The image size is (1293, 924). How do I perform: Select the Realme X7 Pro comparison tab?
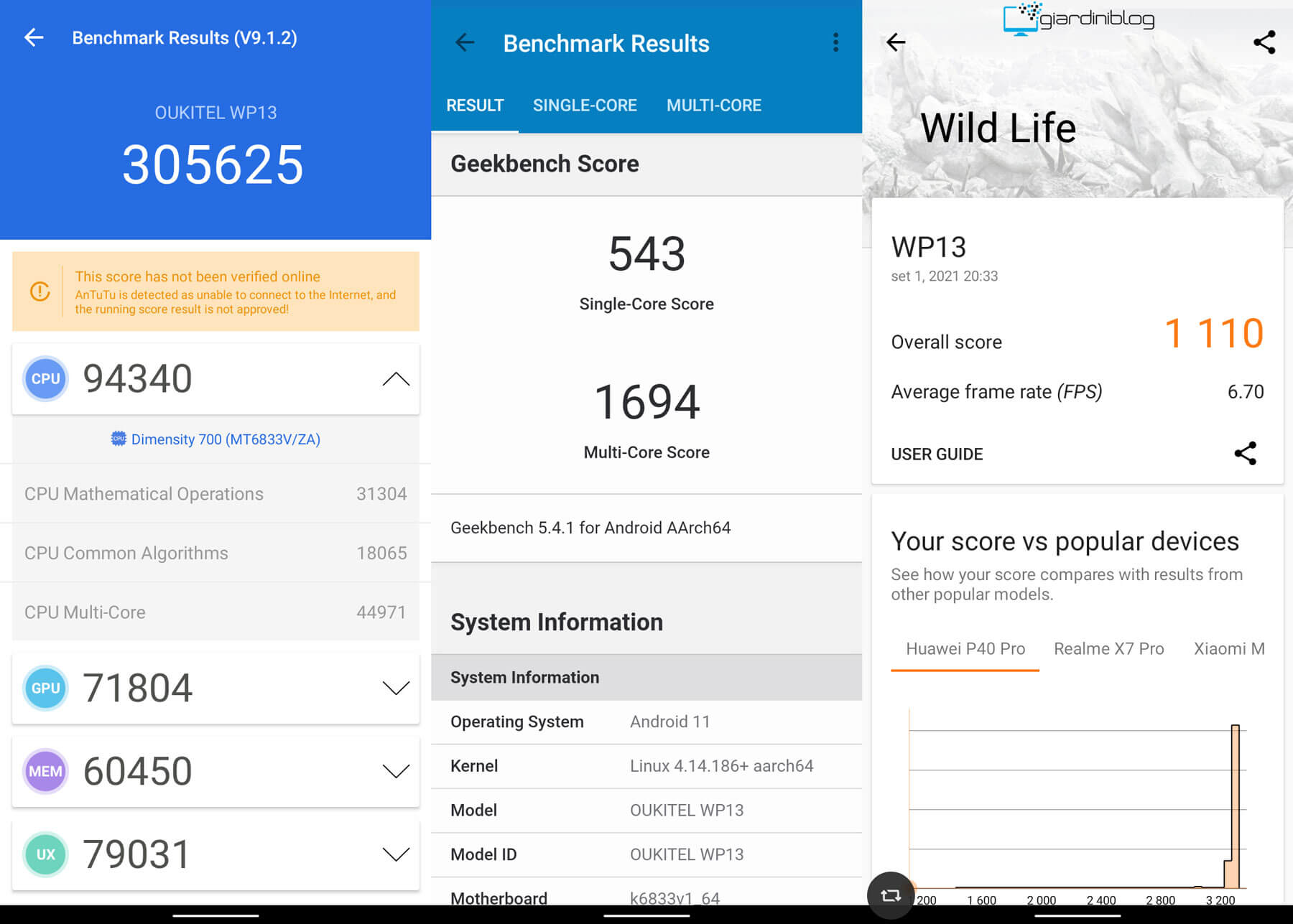[1108, 649]
